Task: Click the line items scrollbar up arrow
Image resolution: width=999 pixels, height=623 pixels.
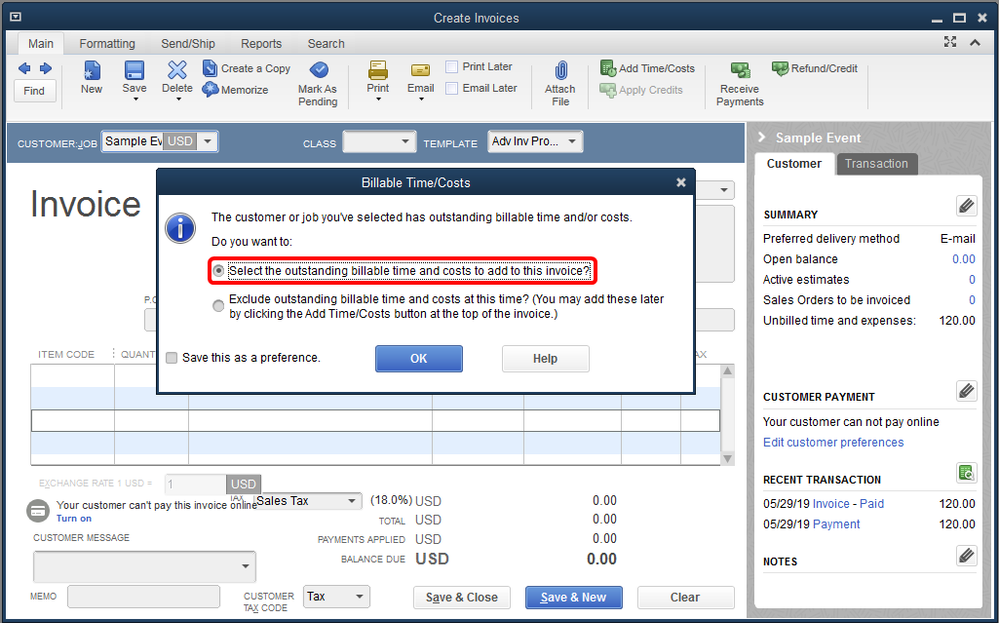Action: 728,371
